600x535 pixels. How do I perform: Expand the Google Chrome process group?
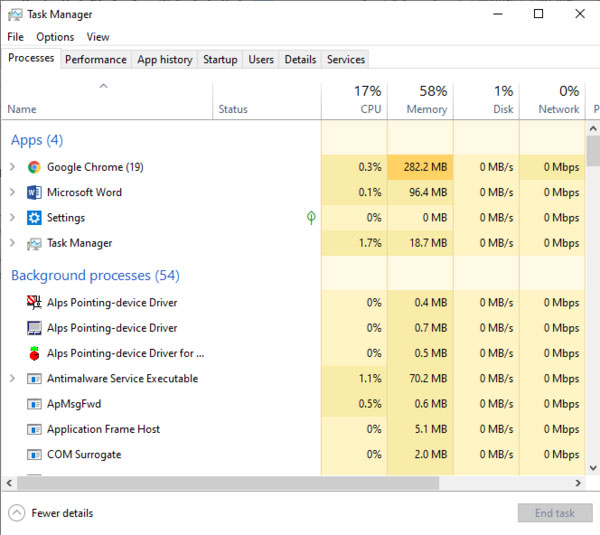coord(12,168)
